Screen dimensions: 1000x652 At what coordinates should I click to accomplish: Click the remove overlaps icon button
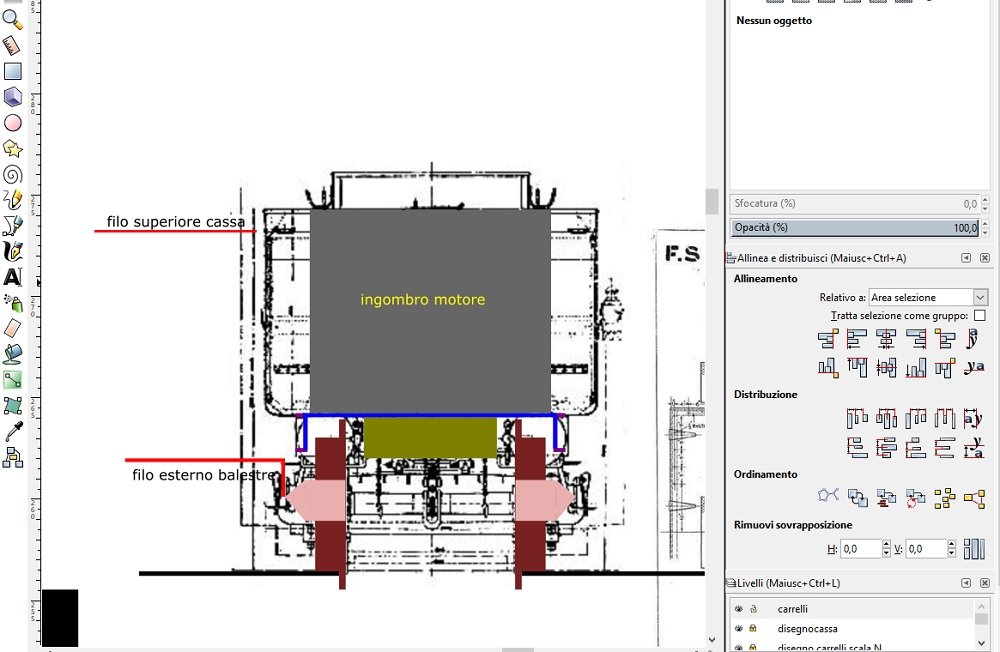[x=973, y=548]
